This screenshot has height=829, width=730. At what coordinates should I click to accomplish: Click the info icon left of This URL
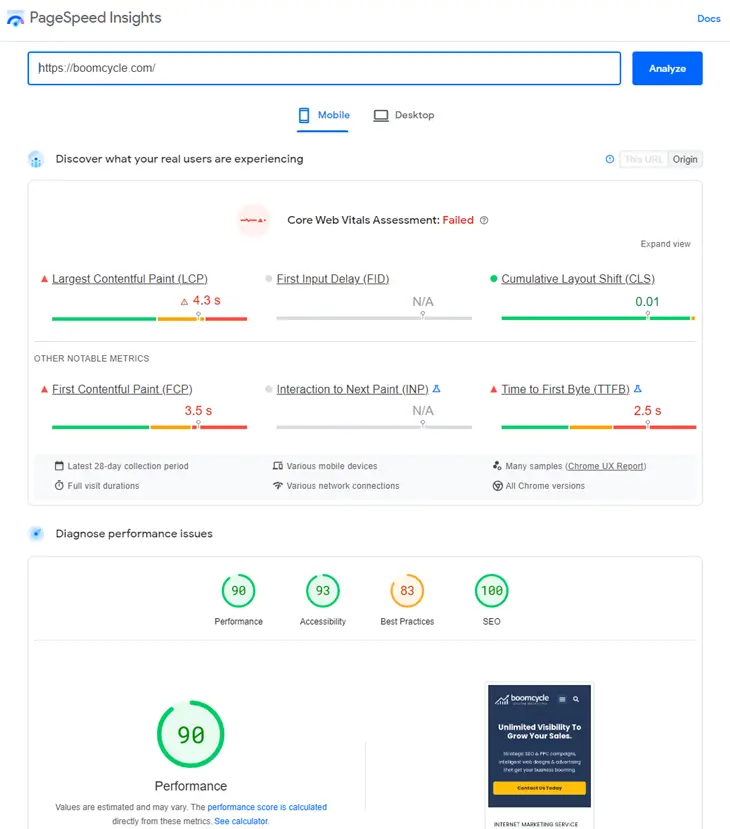click(x=609, y=159)
